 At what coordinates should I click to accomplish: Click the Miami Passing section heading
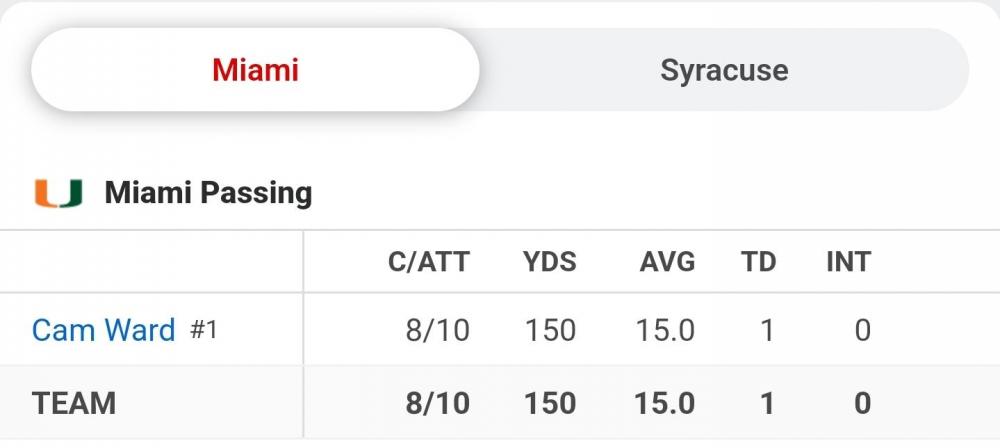click(x=208, y=193)
